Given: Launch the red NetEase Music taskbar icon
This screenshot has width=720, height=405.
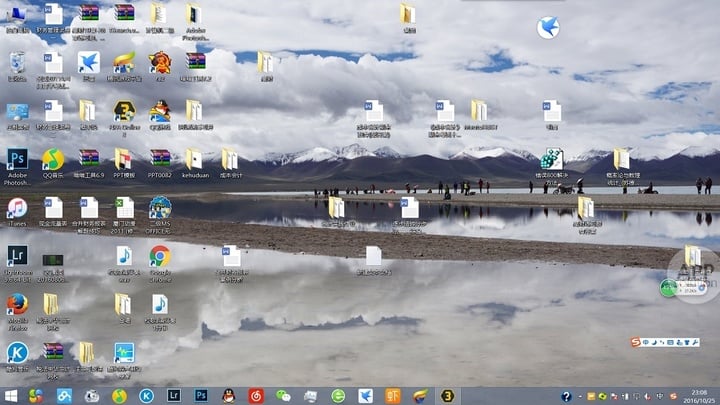Looking at the screenshot, I should click(256, 396).
